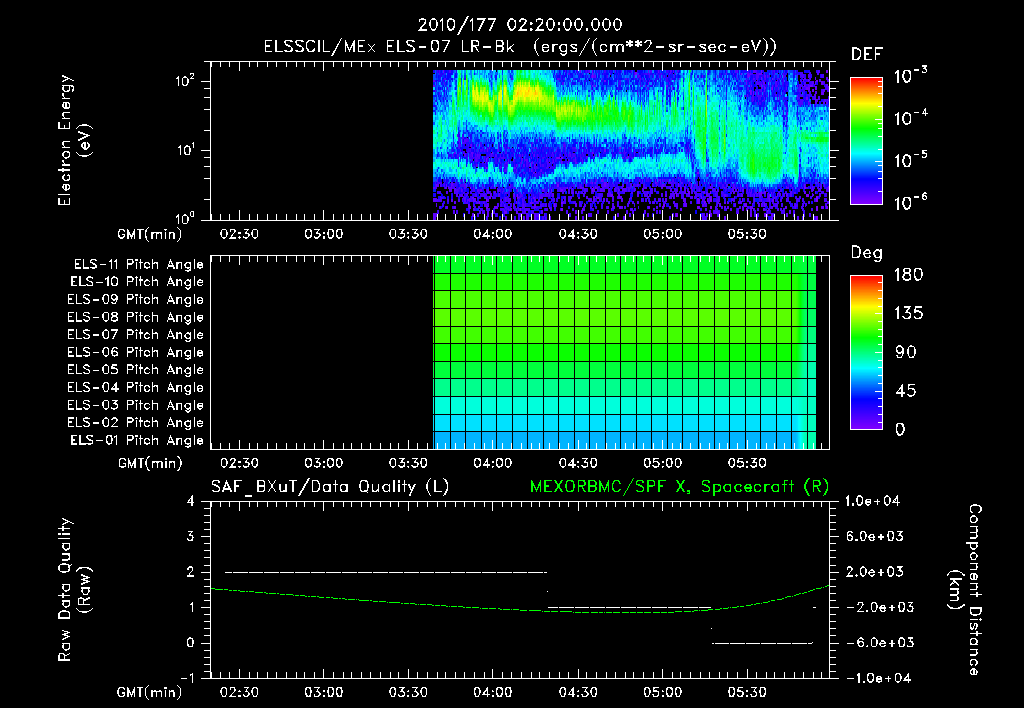Click 04:30 under the pitch angle panel
Image resolution: width=1024 pixels, height=708 pixels.
578,463
